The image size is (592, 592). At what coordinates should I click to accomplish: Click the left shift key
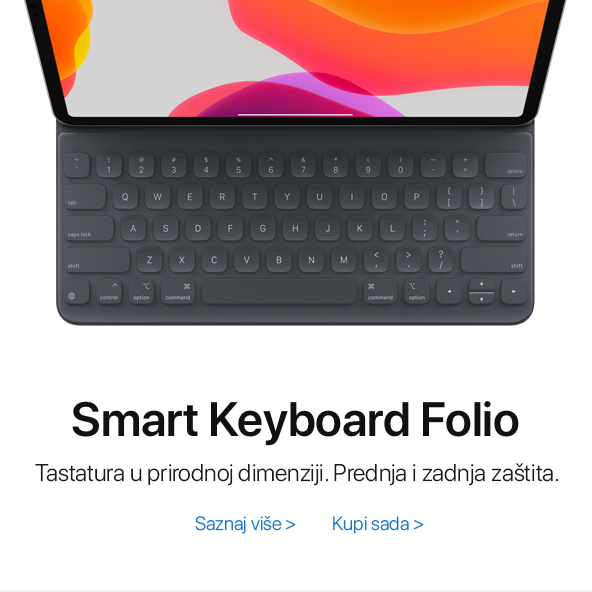97,260
